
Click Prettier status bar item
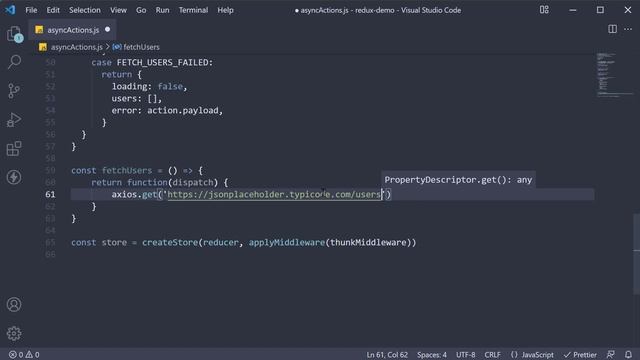(x=580, y=354)
